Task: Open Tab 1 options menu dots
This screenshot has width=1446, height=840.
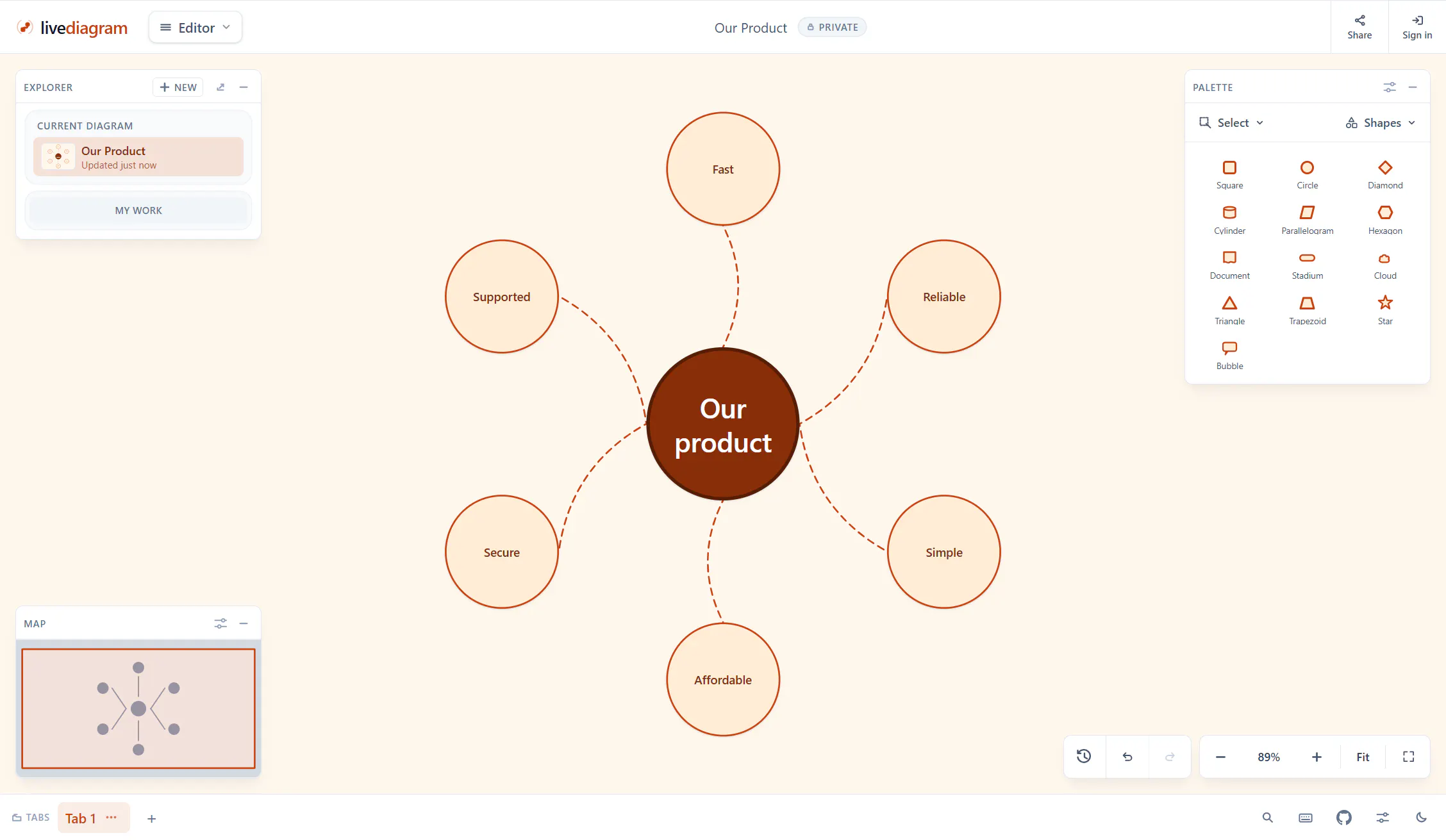Action: [x=112, y=818]
